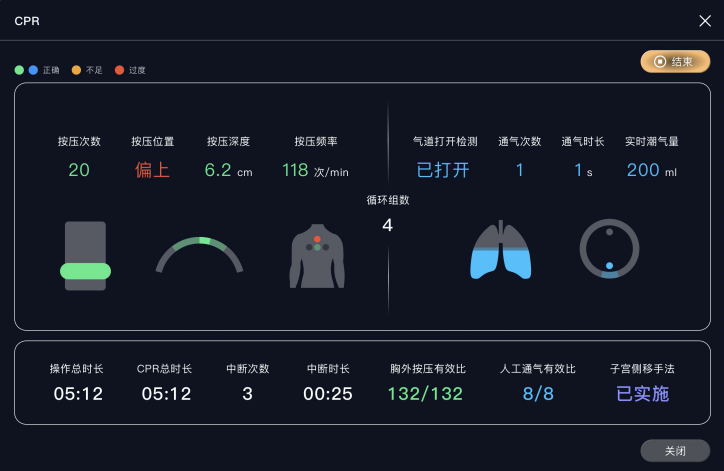Click the 按压深度 label
Screen dimensions: 724x471
[x=228, y=141]
